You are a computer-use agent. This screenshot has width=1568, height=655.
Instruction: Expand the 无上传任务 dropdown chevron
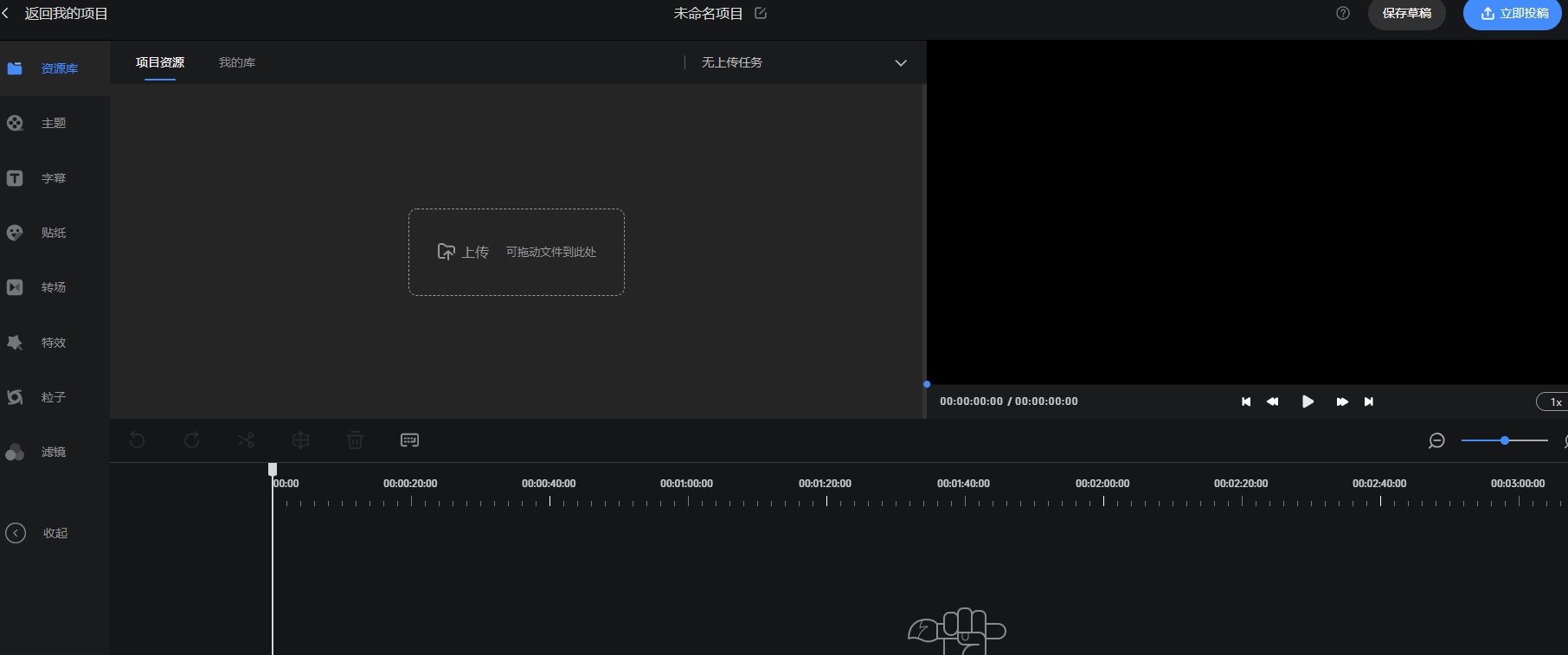(x=901, y=63)
